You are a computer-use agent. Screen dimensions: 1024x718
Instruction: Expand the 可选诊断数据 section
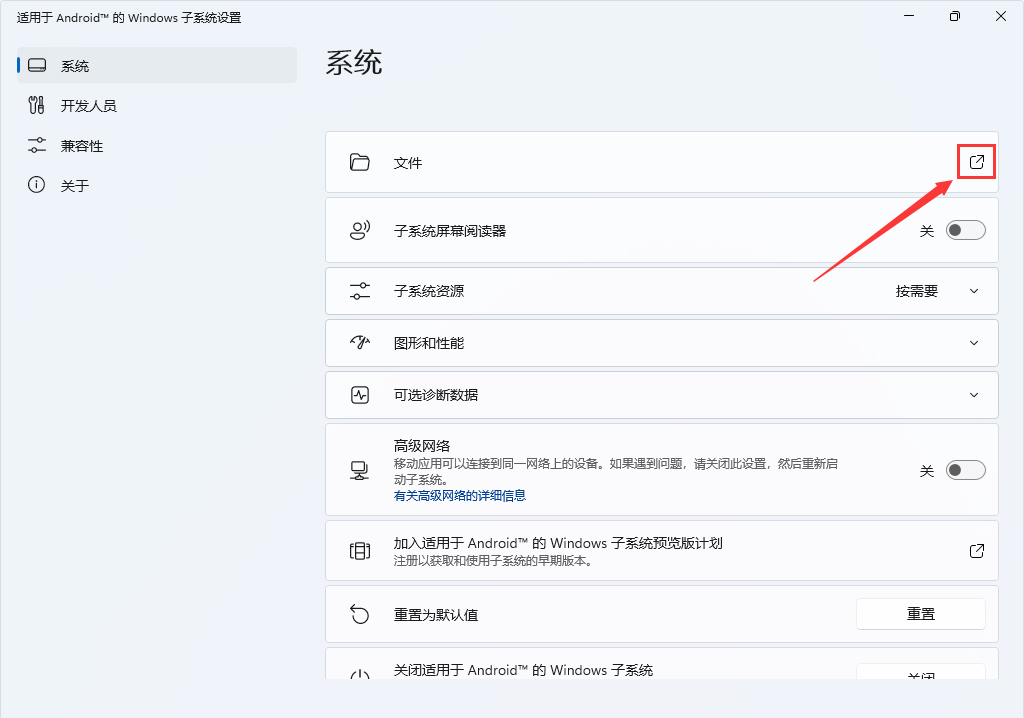pyautogui.click(x=973, y=394)
